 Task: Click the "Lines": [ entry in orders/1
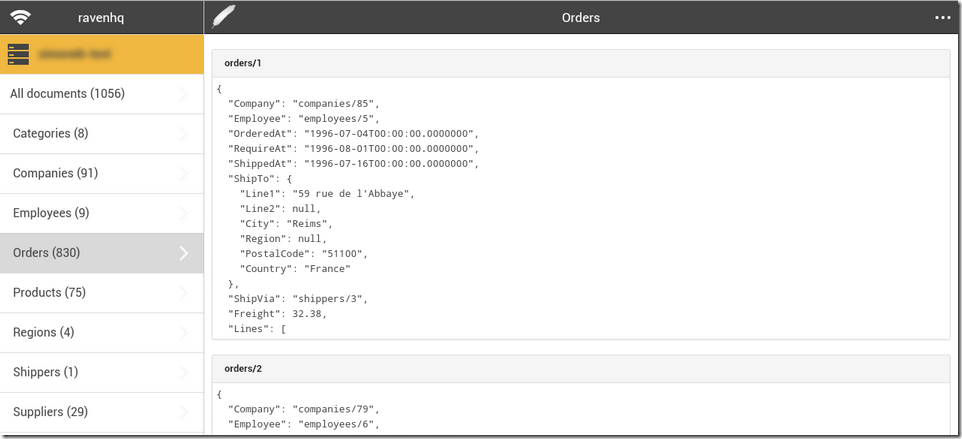(257, 329)
